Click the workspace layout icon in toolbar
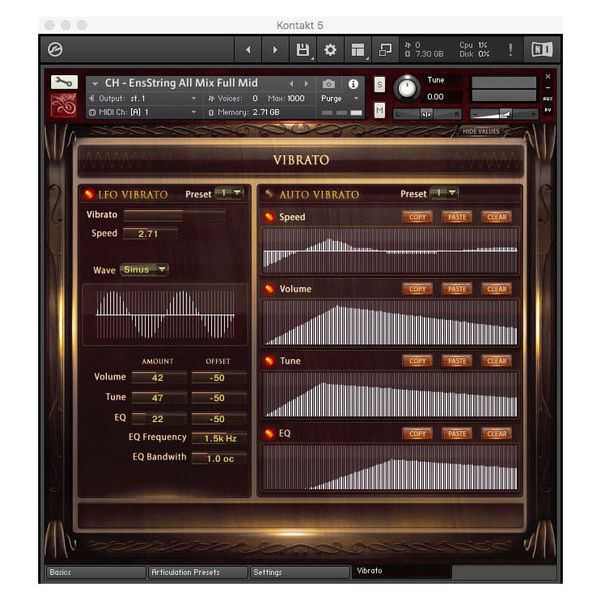 (358, 49)
